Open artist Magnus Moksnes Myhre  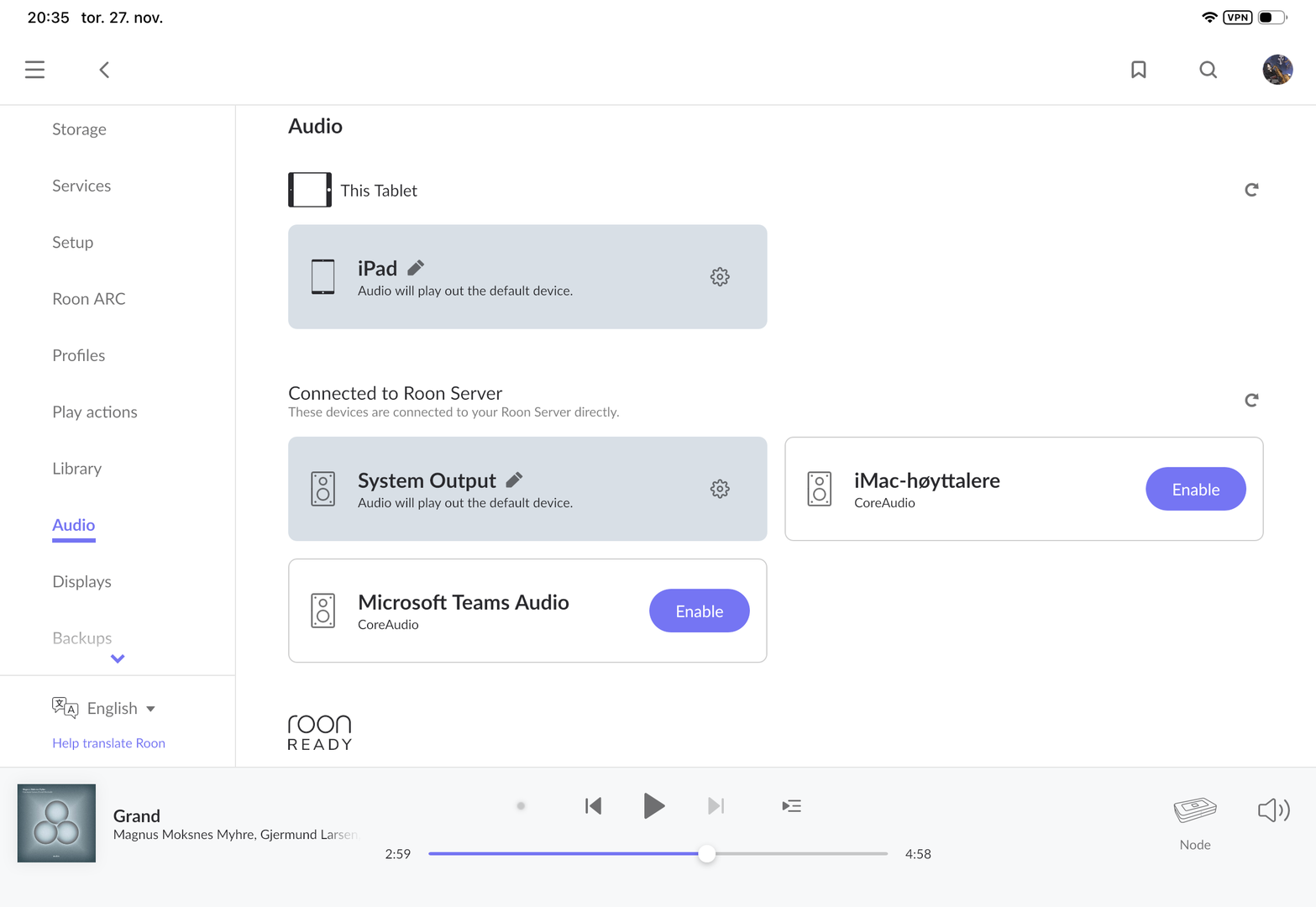point(184,835)
